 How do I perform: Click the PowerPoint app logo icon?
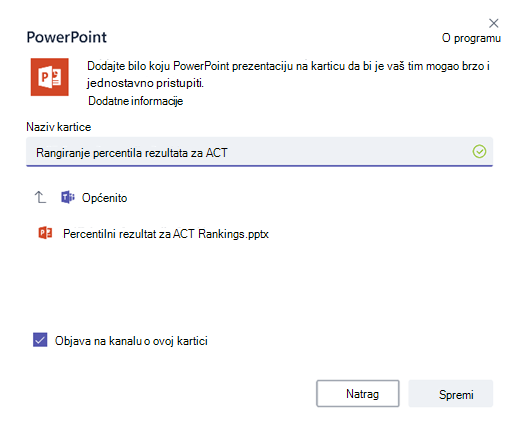tap(50, 77)
